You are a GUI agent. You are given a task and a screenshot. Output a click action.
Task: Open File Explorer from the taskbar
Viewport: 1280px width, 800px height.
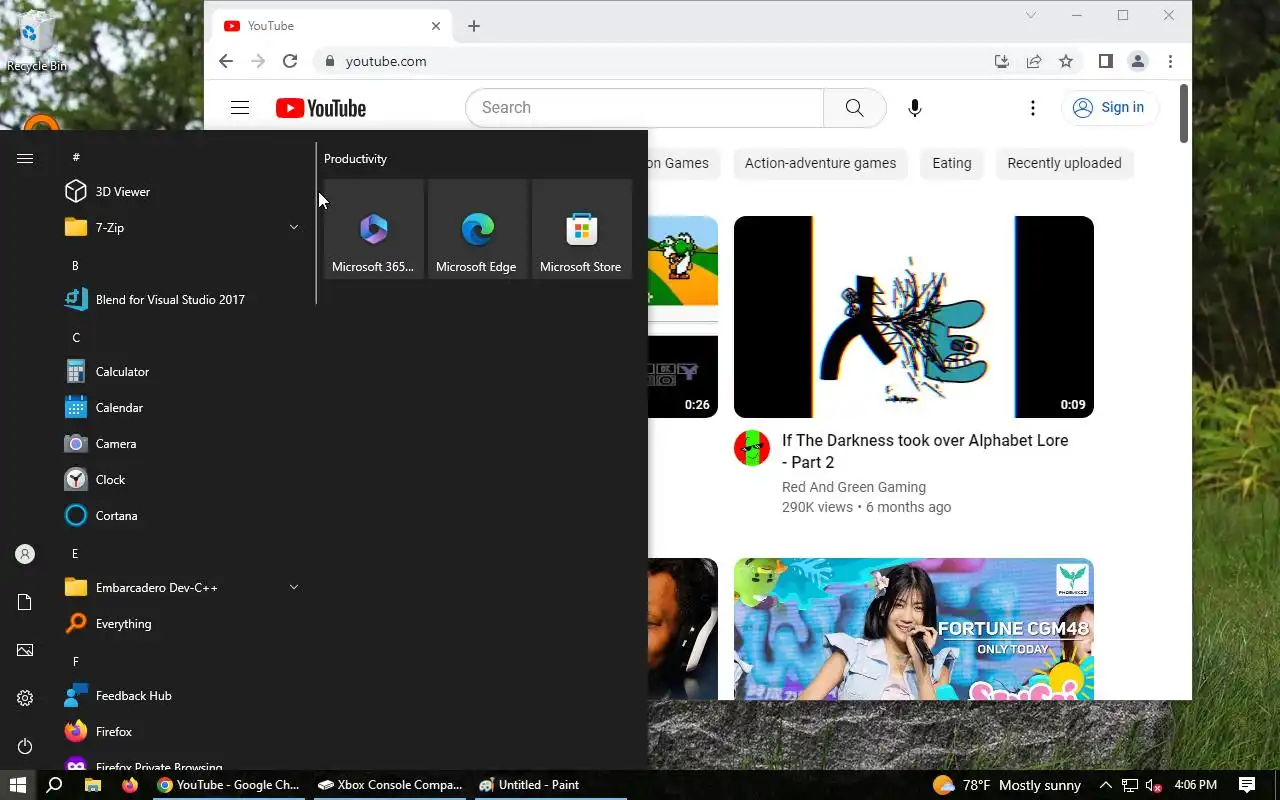[92, 785]
